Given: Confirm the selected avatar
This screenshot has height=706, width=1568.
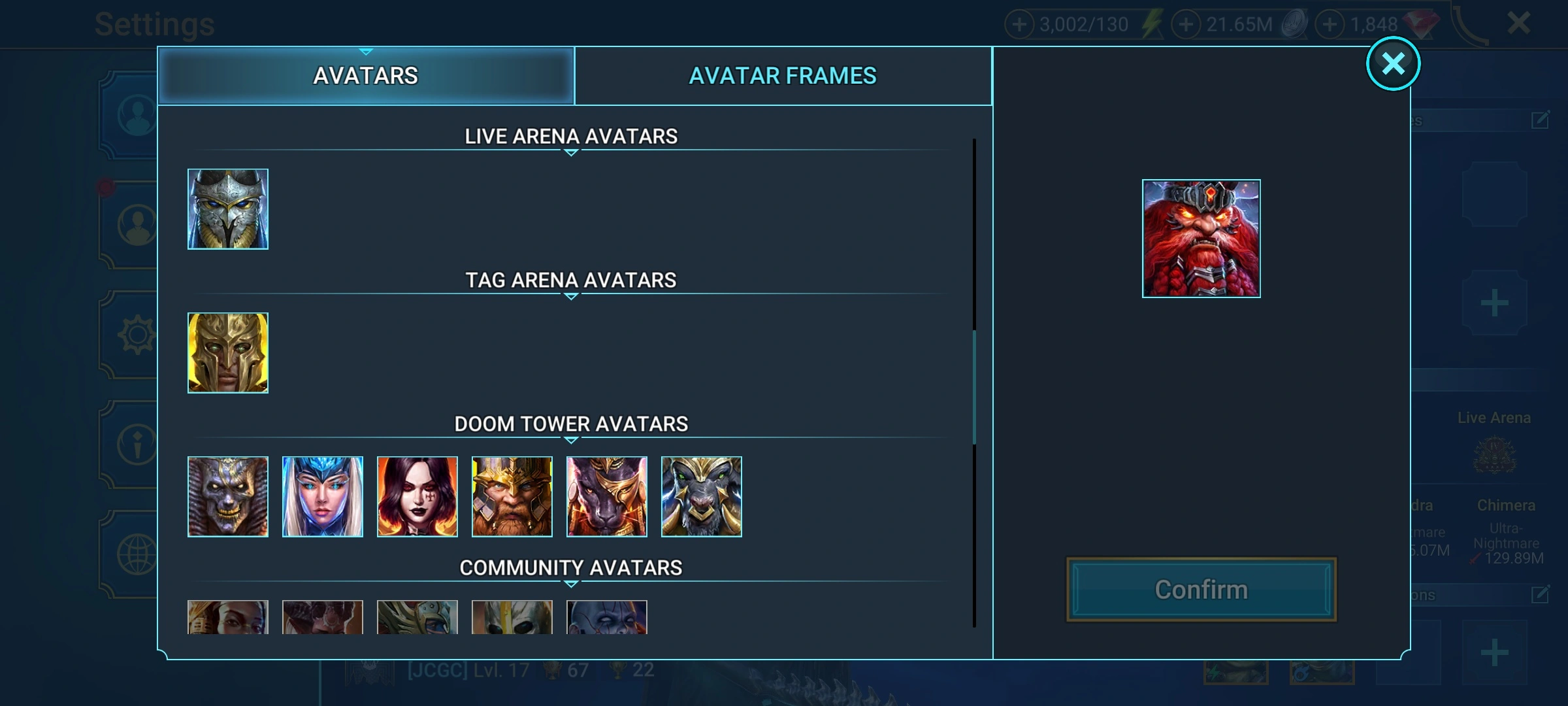Looking at the screenshot, I should [1201, 590].
